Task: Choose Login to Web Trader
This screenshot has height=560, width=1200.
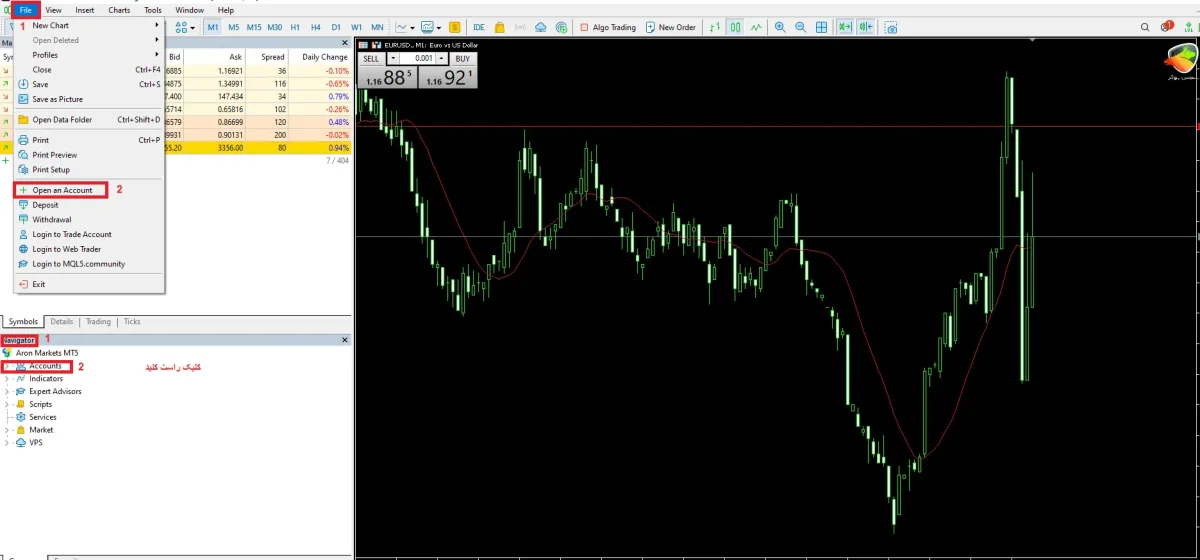Action: click(x=67, y=249)
